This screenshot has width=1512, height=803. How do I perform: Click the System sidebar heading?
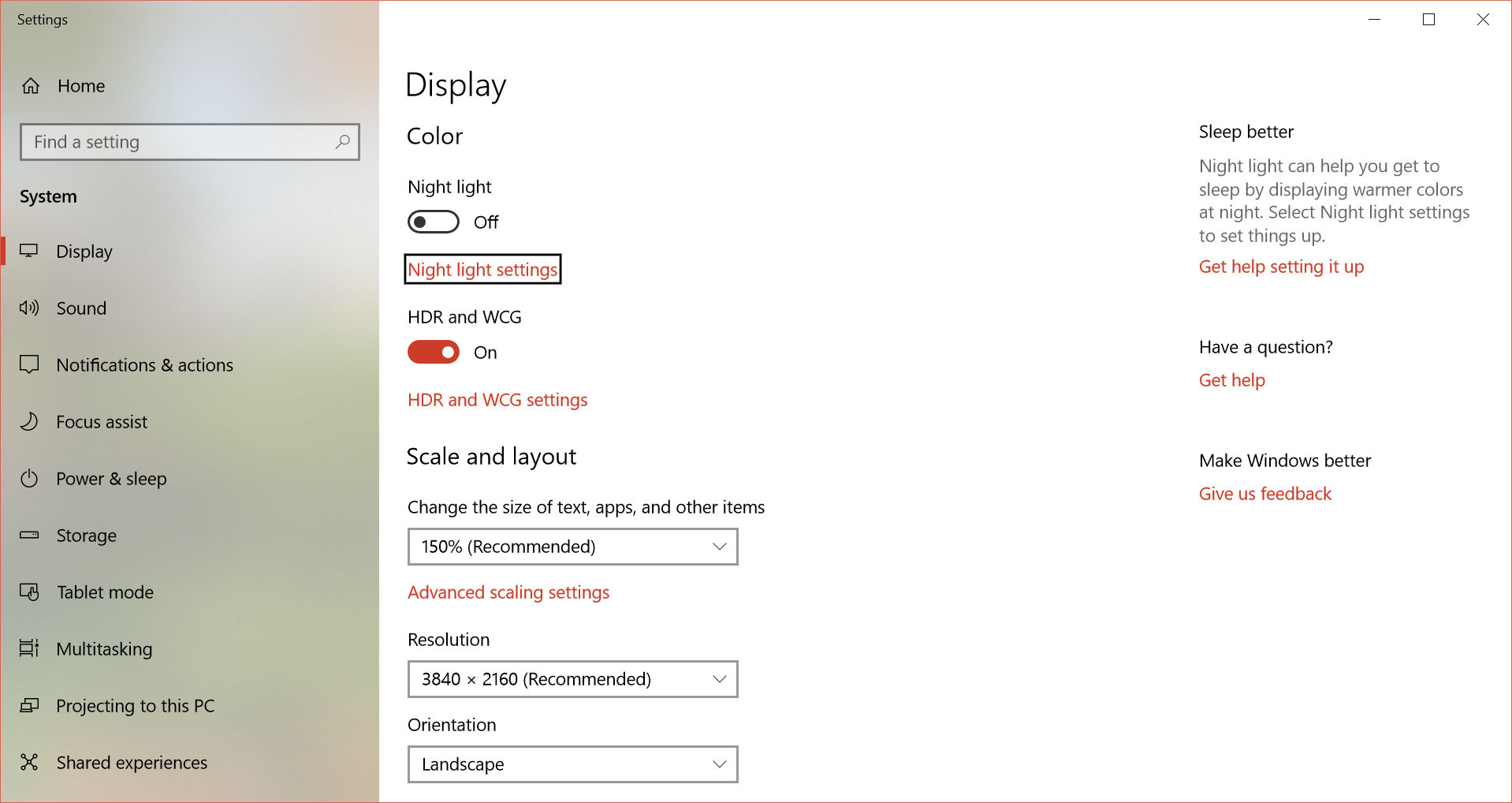point(48,196)
